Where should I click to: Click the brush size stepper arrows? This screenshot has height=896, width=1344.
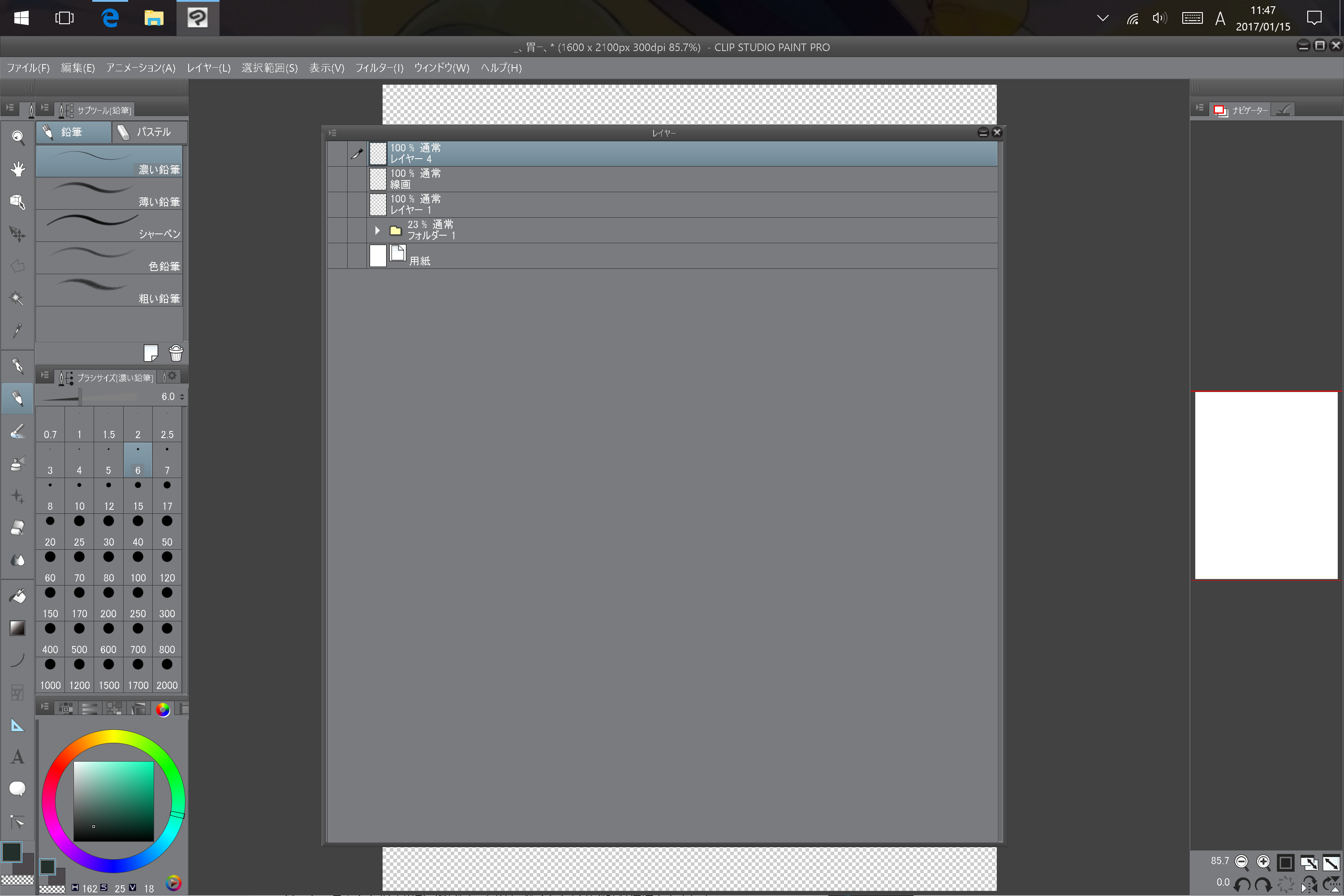(182, 396)
